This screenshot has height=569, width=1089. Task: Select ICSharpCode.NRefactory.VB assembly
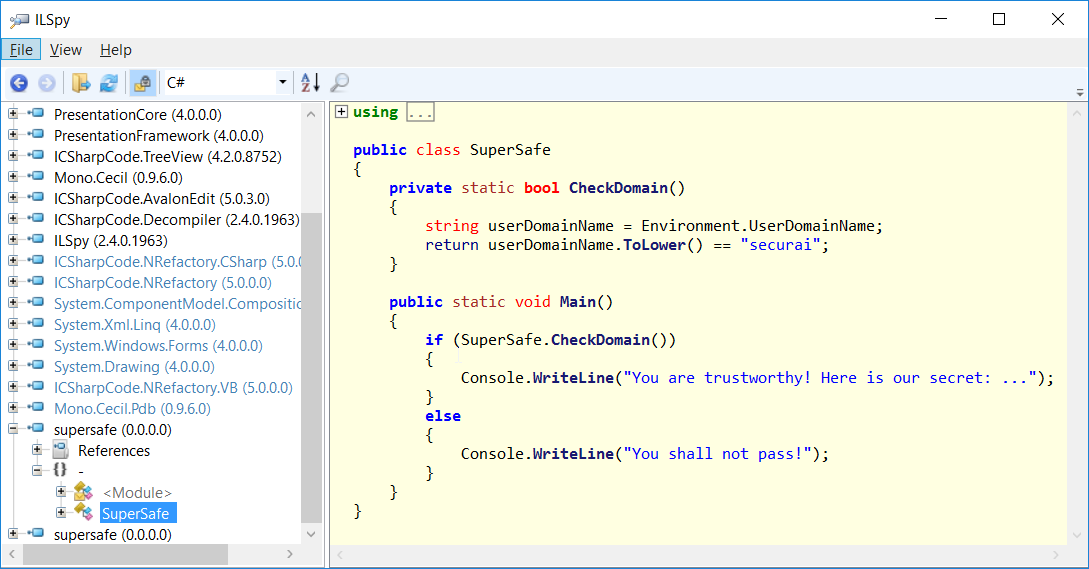174,388
